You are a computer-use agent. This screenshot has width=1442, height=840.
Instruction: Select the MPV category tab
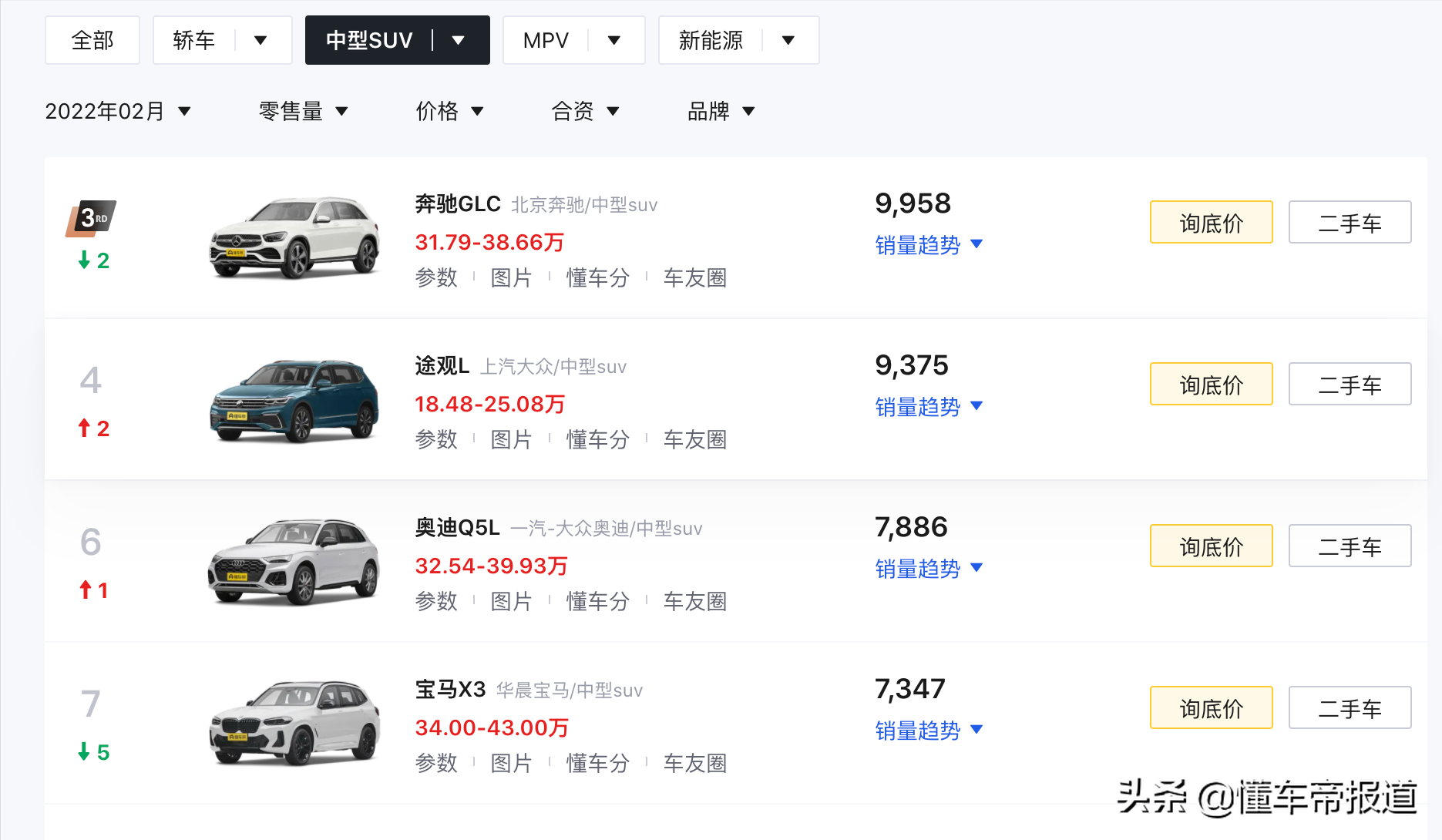(546, 40)
